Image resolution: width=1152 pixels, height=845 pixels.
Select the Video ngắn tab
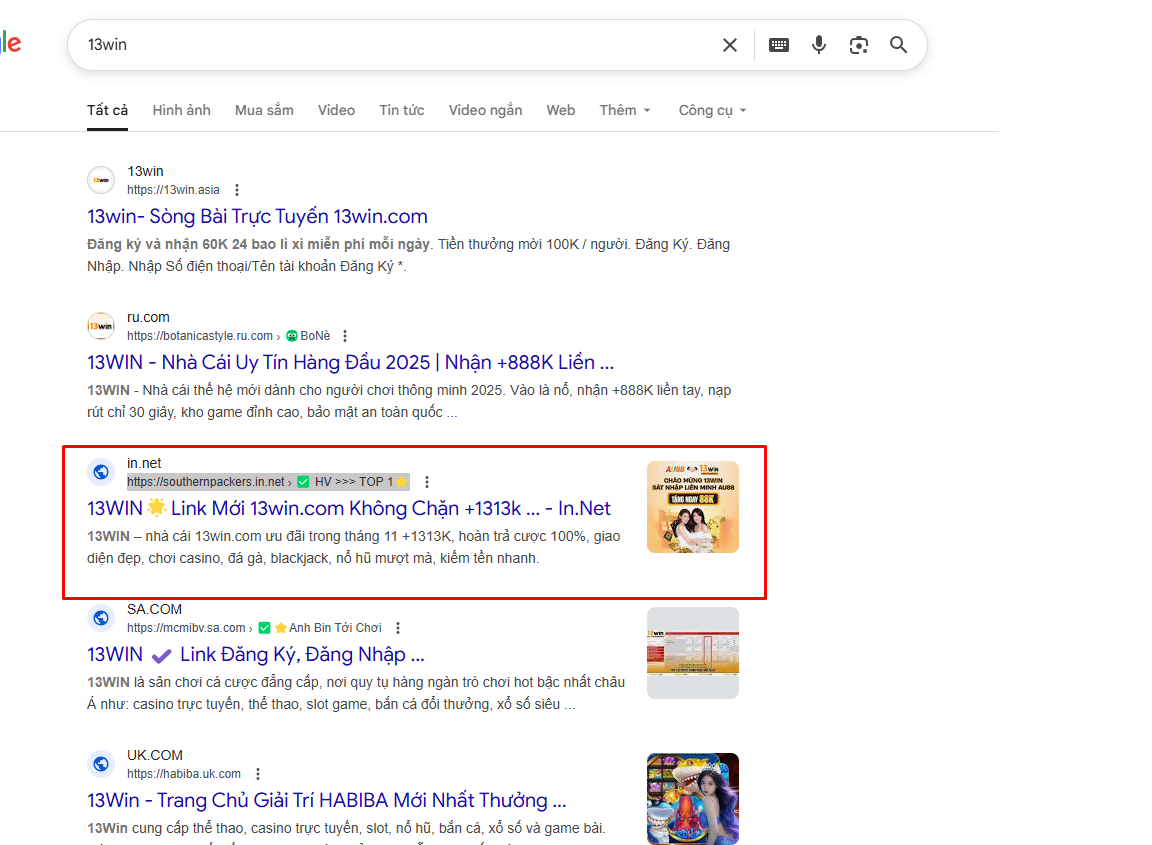click(485, 110)
